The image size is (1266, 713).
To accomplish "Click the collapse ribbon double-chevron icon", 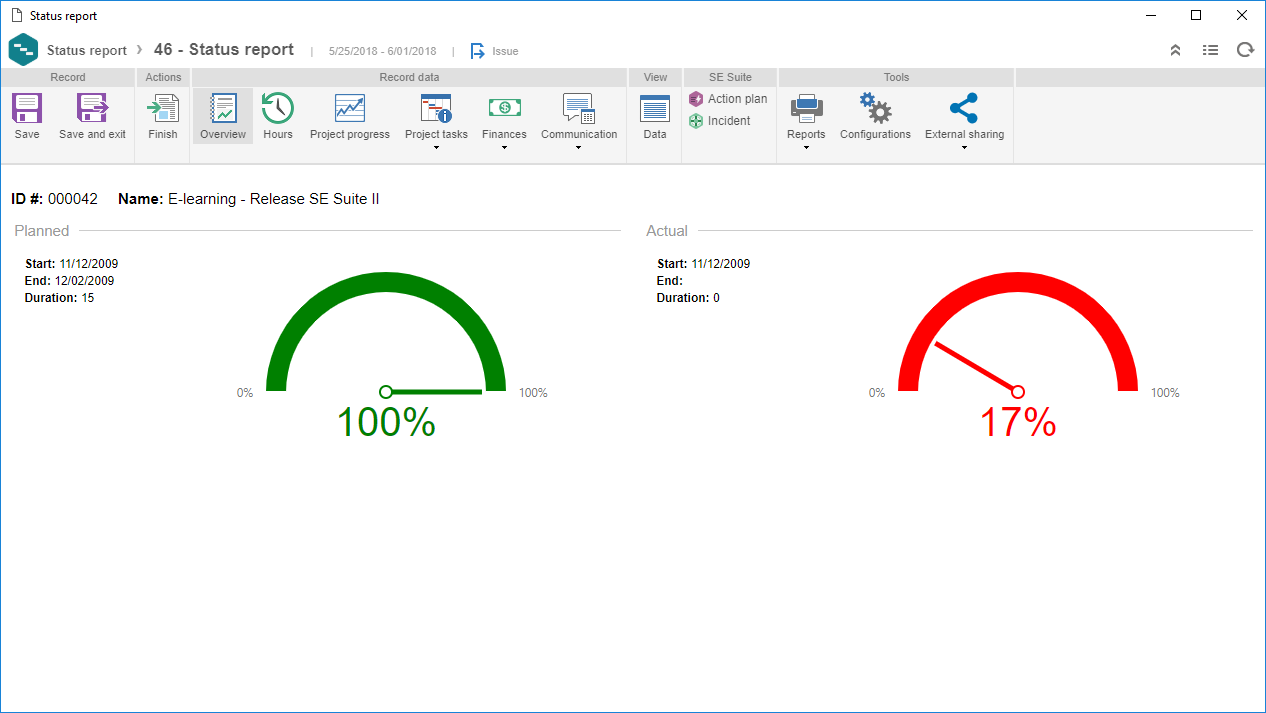I will (1176, 50).
